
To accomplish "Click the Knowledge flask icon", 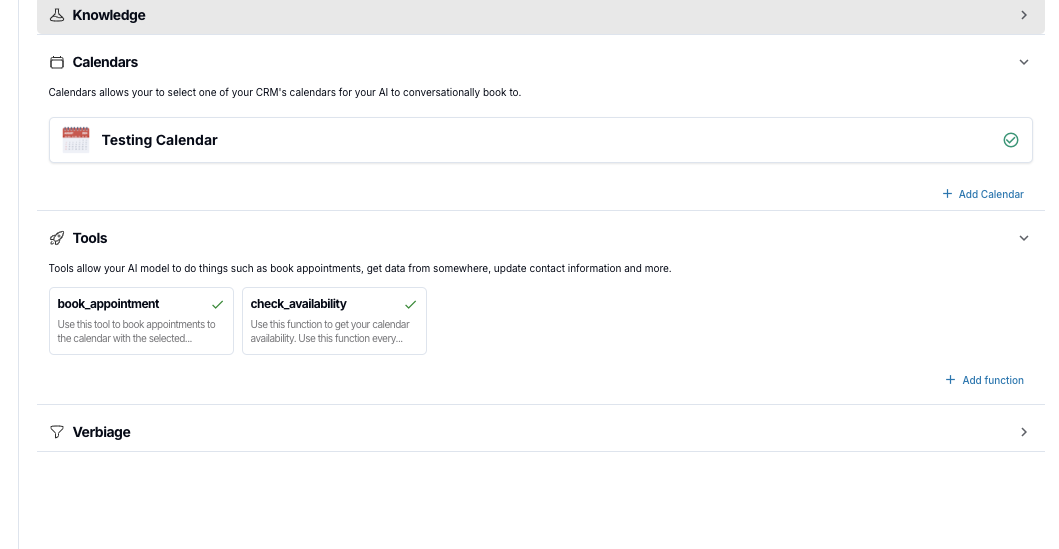I will point(57,15).
